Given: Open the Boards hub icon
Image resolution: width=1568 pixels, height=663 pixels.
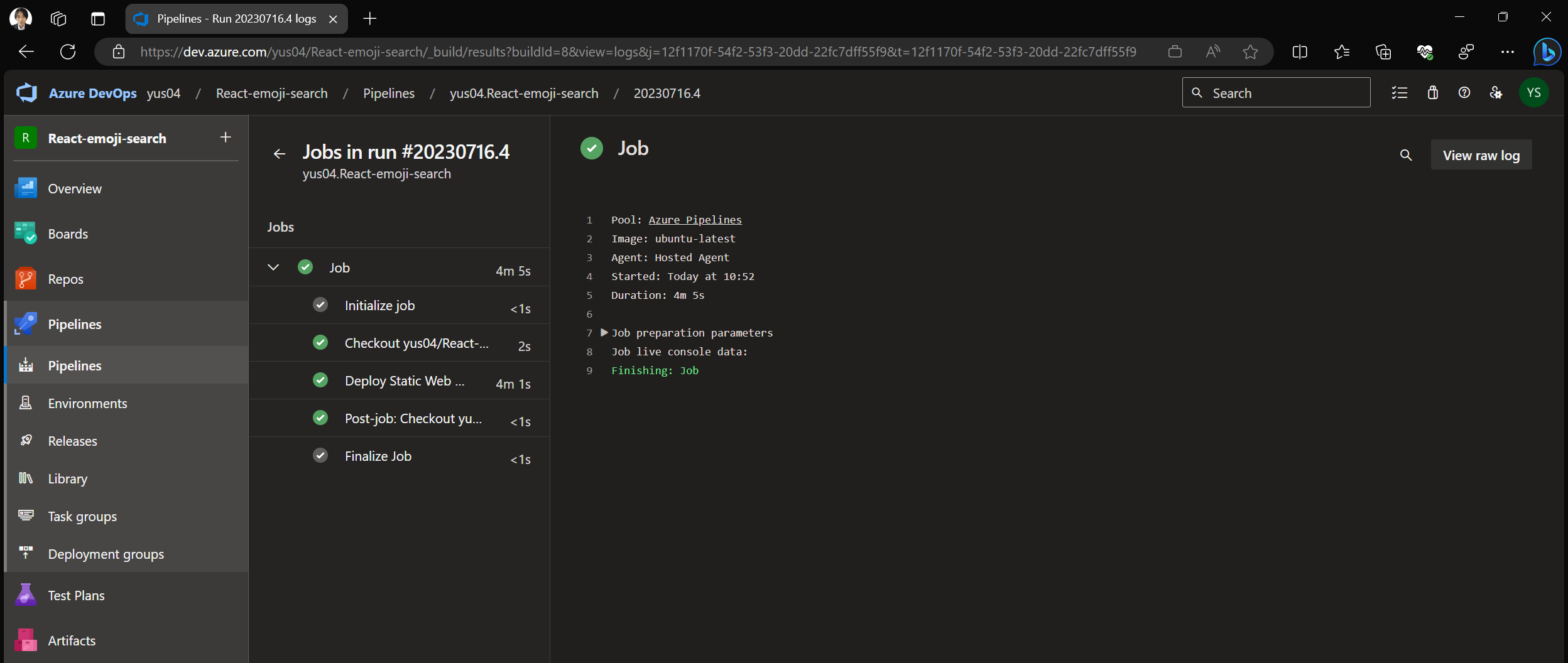Looking at the screenshot, I should point(26,234).
